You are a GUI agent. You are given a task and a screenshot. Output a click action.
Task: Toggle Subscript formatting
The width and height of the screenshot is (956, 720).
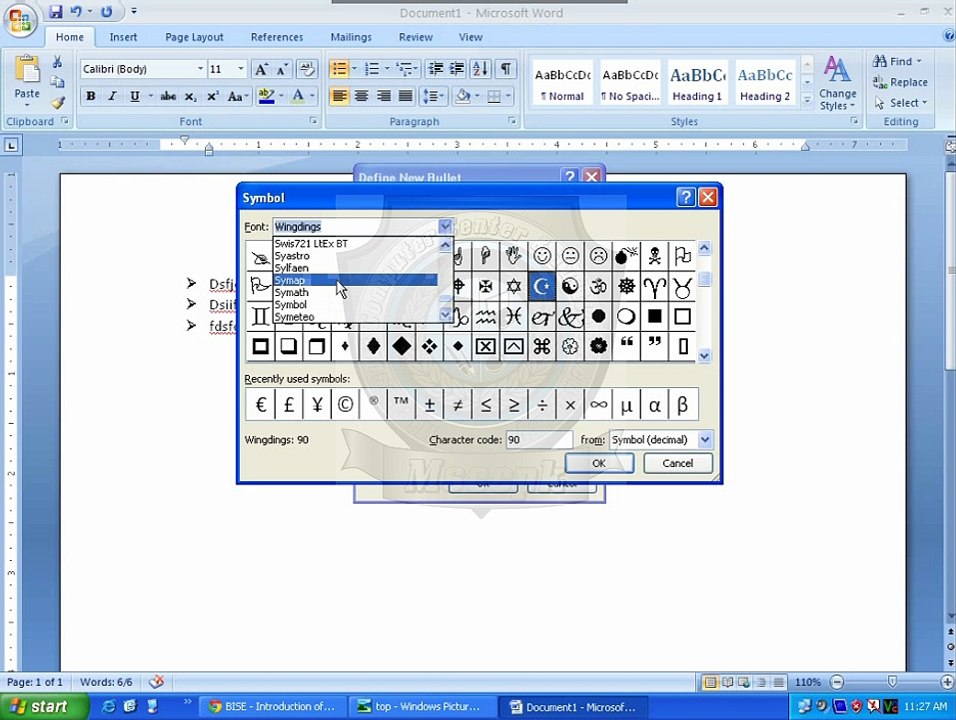click(191, 96)
